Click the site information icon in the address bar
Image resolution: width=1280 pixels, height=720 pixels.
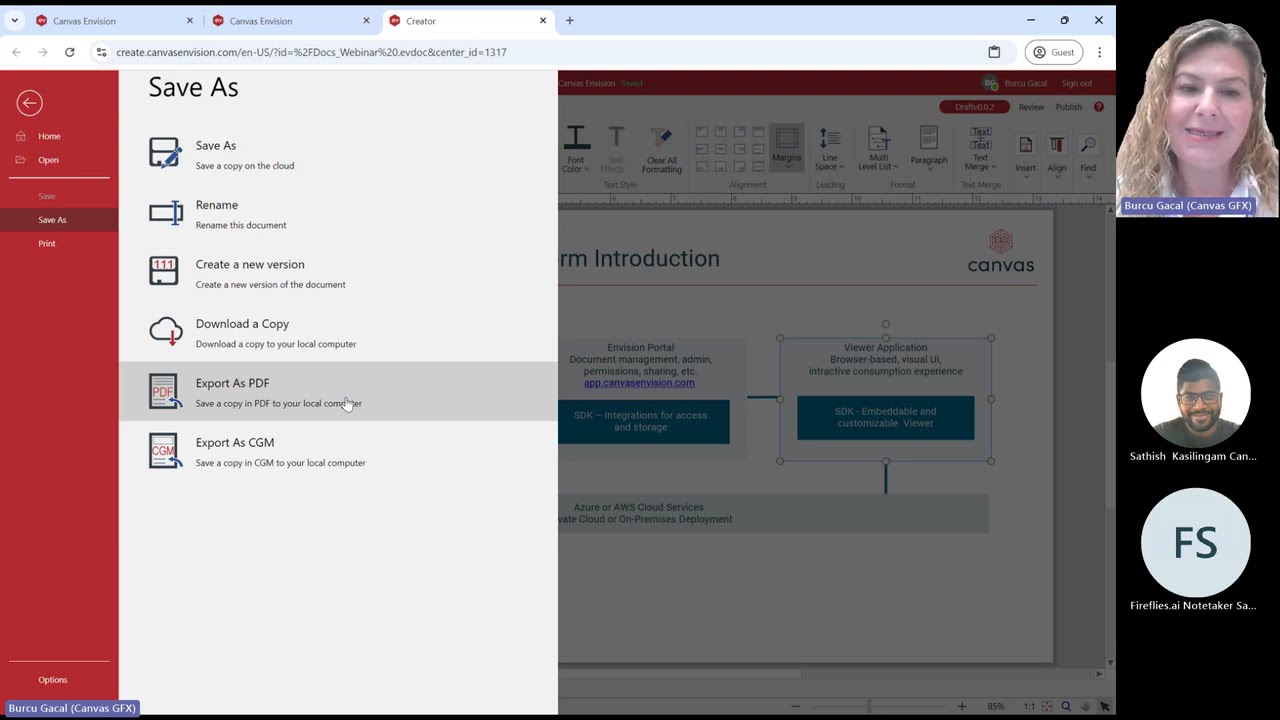101,52
